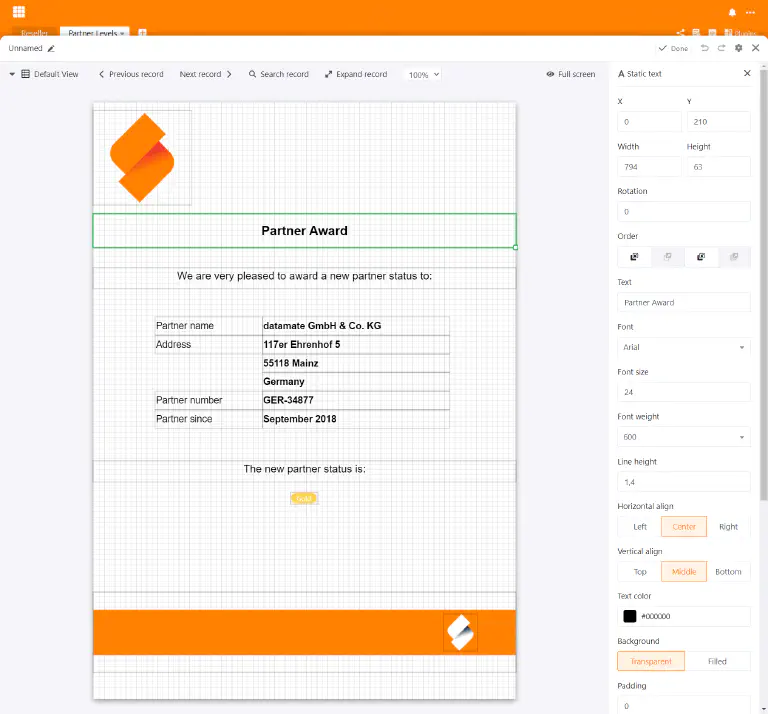768x714 pixels.
Task: Click Expand record
Action: [x=356, y=74]
